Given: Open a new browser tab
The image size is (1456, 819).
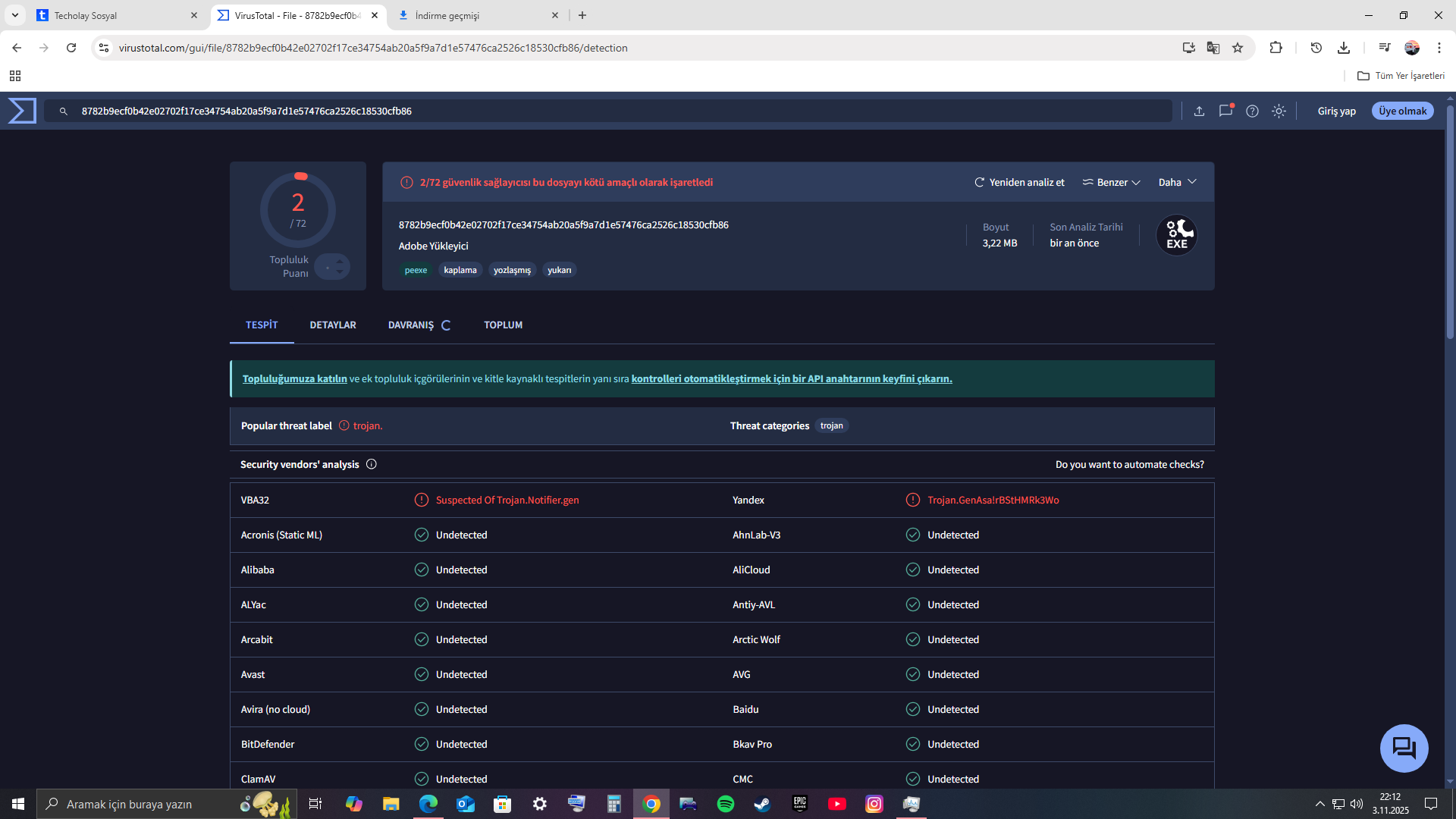Looking at the screenshot, I should (x=582, y=15).
